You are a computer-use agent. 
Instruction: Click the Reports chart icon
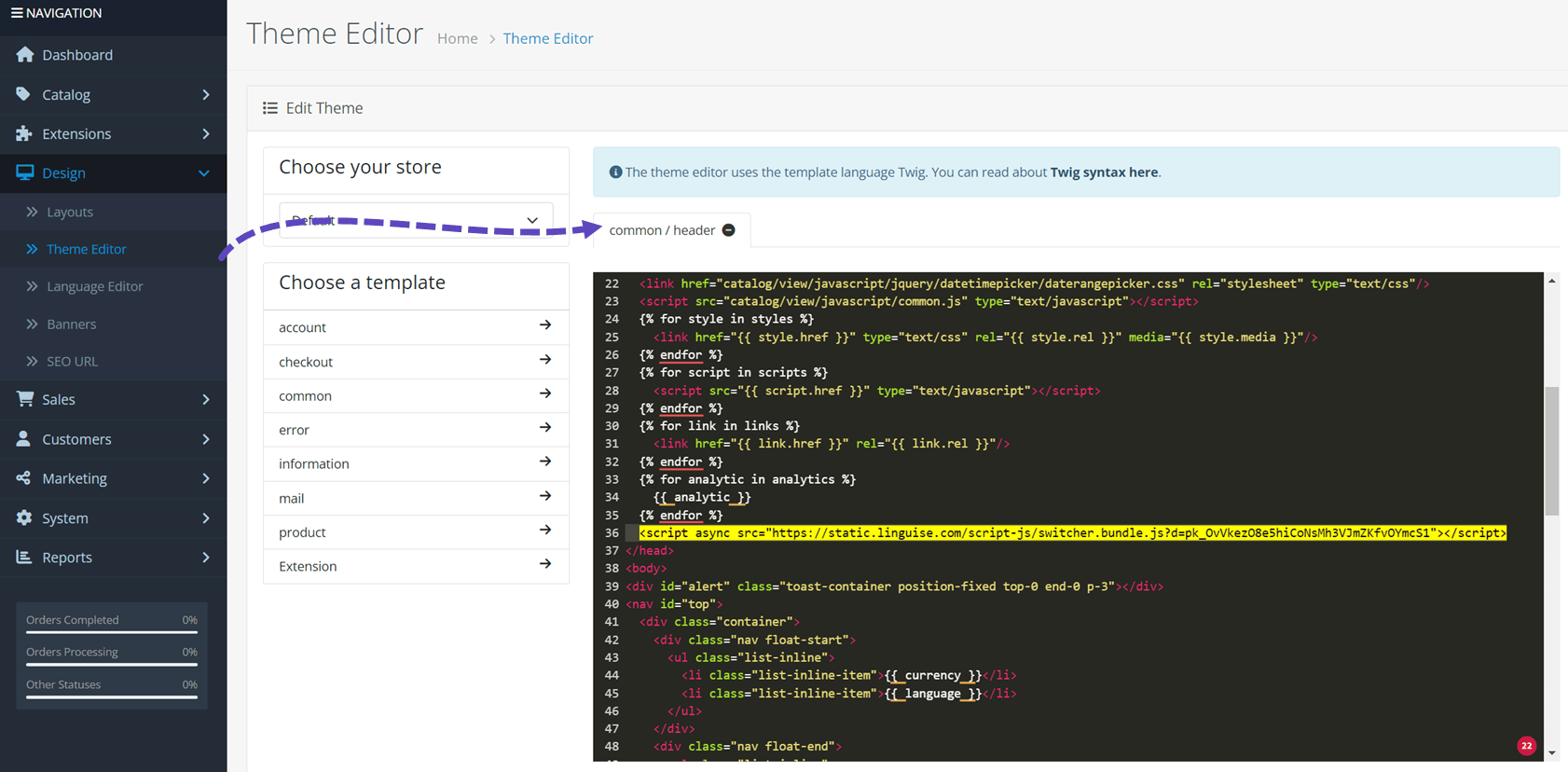[23, 557]
